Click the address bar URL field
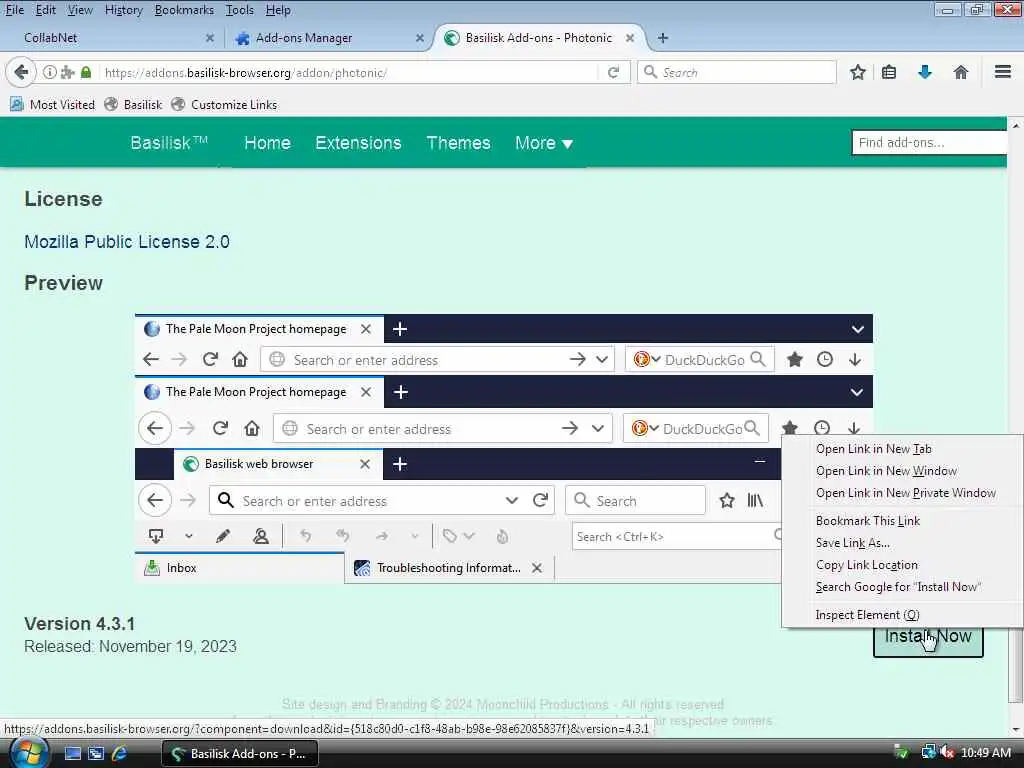The height and width of the screenshot is (768, 1024). coord(349,72)
